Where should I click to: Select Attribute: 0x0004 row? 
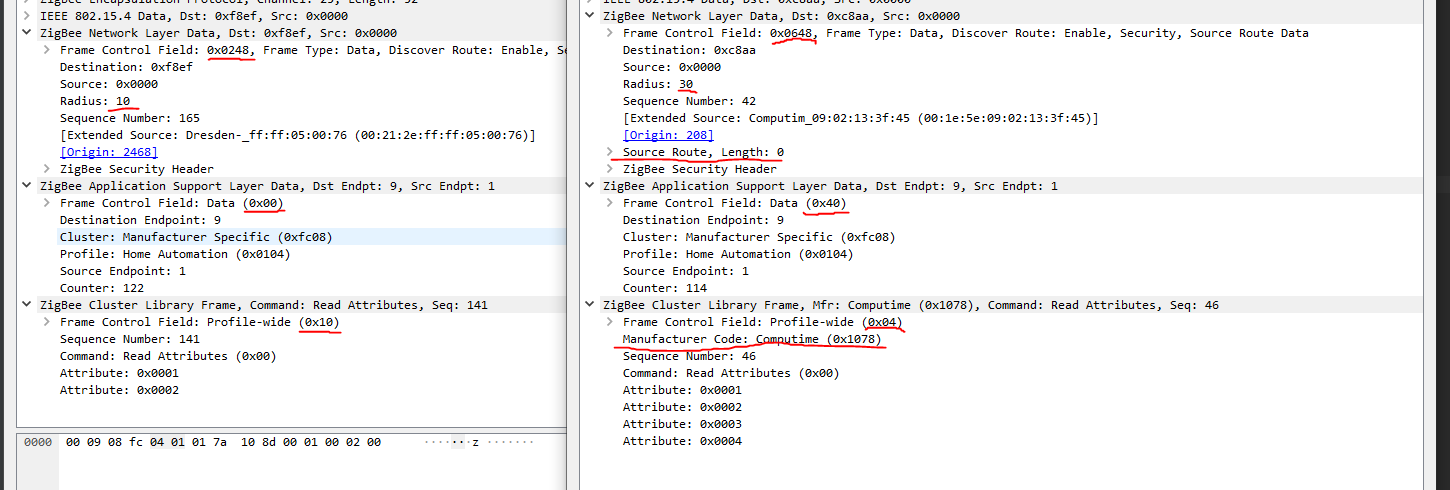point(682,441)
